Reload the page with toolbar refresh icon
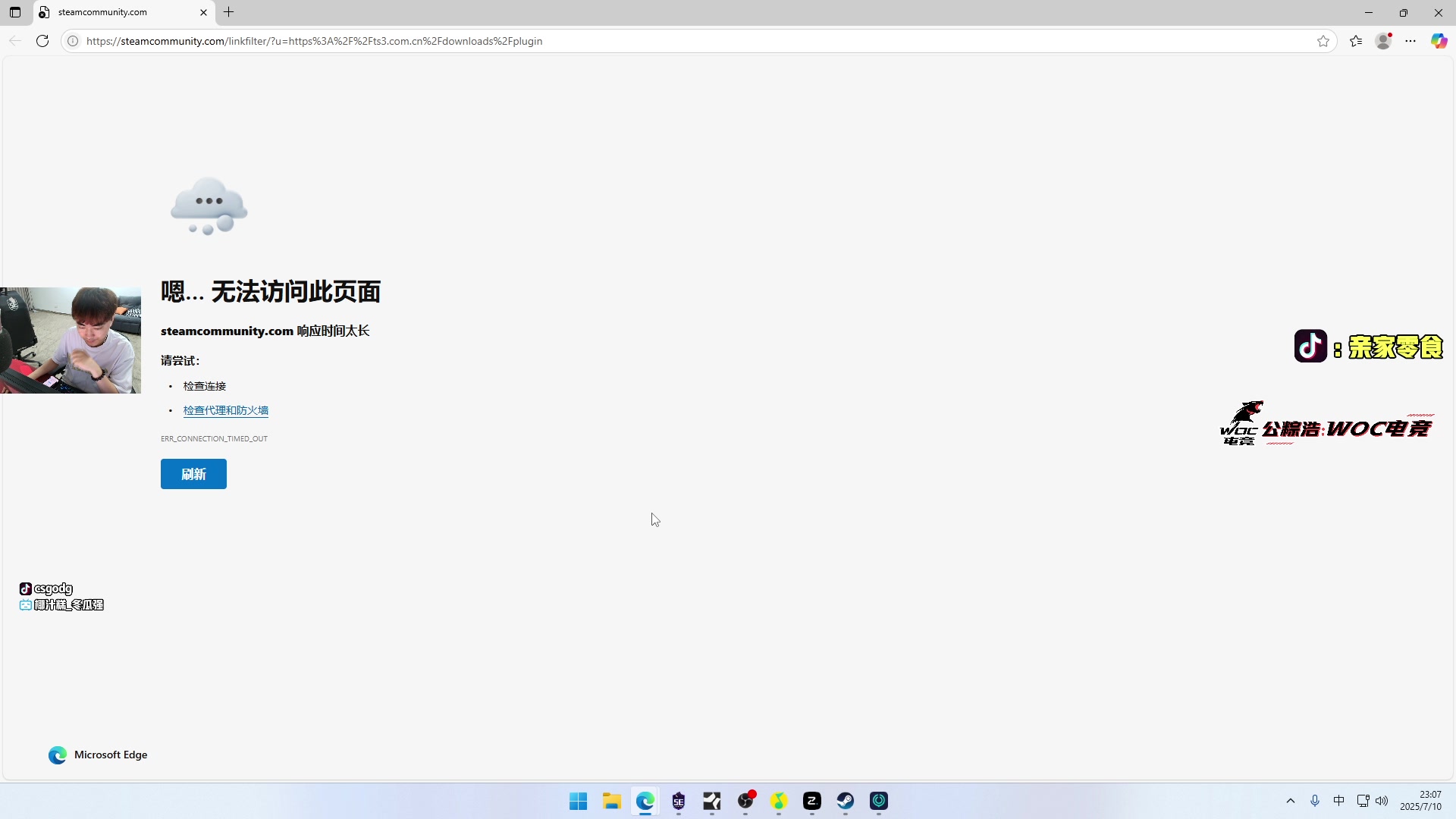This screenshot has width=1456, height=819. pos(42,41)
